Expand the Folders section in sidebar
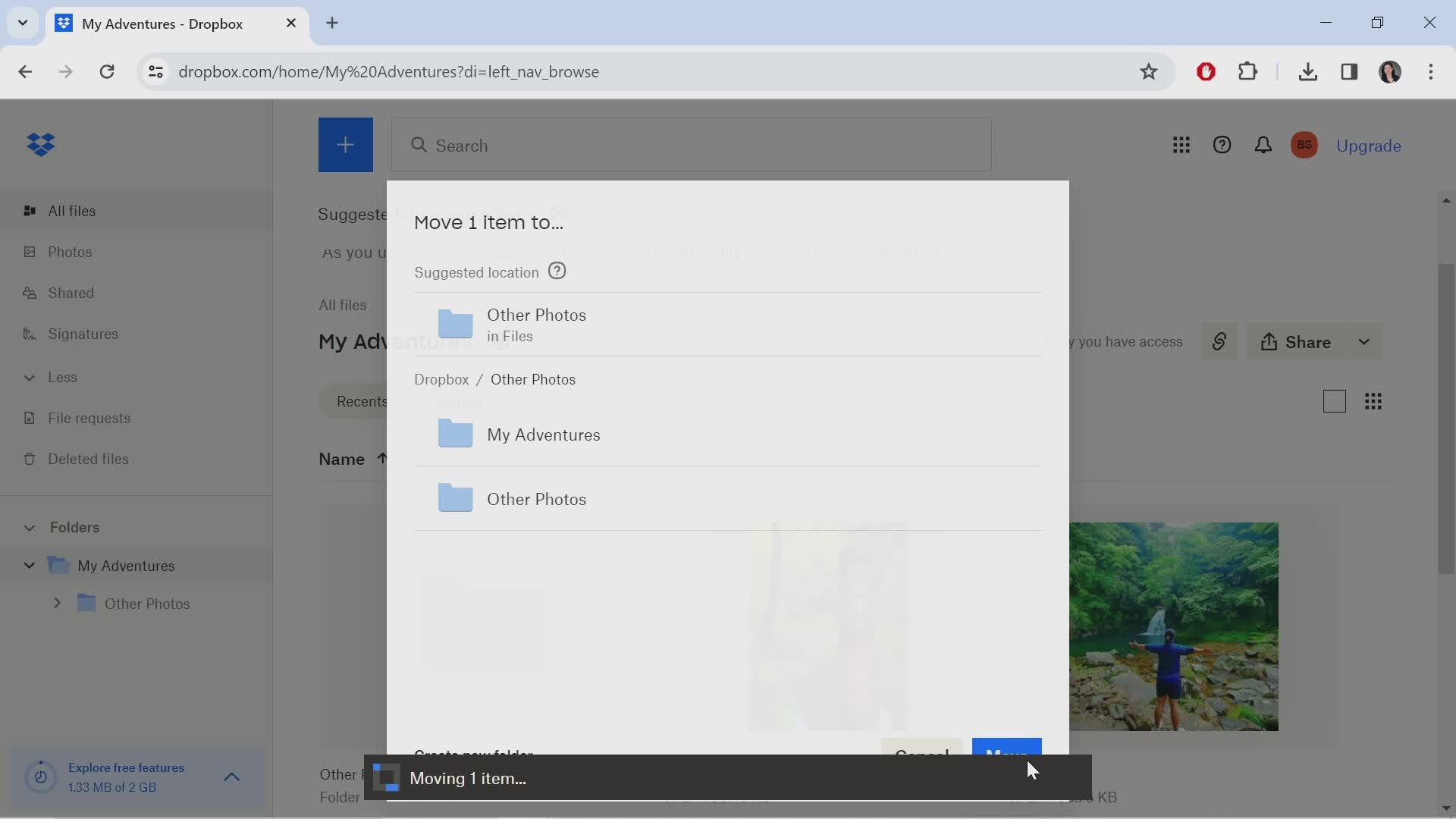The image size is (1456, 819). point(28,527)
